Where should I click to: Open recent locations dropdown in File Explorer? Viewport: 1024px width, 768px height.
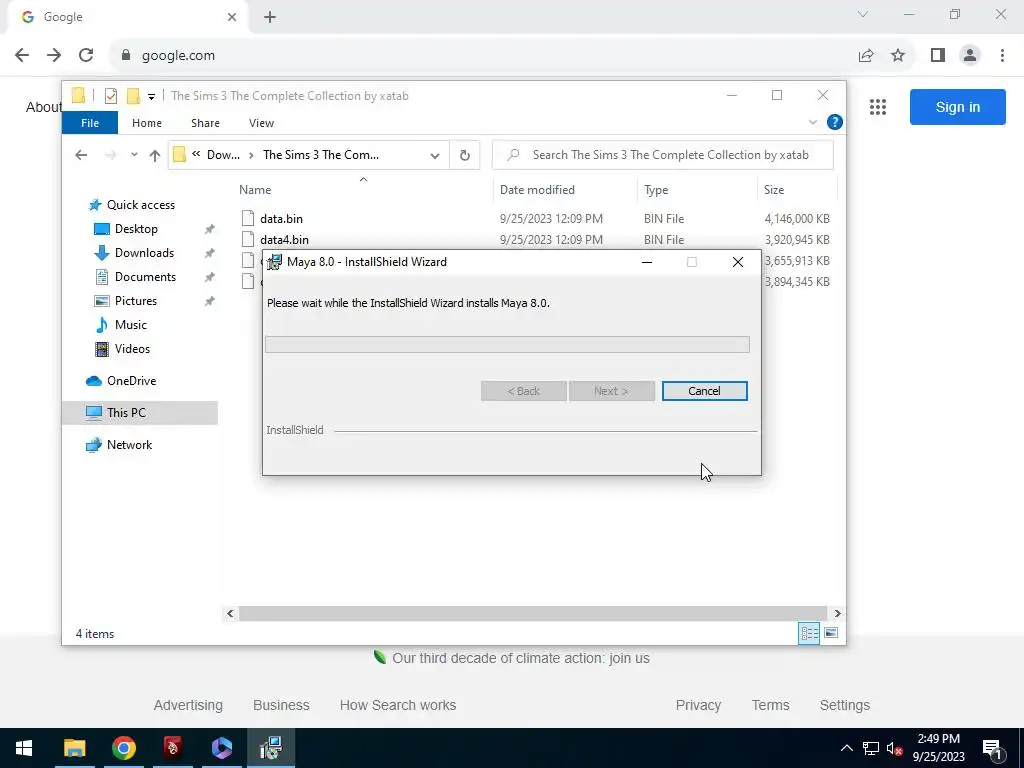(134, 155)
